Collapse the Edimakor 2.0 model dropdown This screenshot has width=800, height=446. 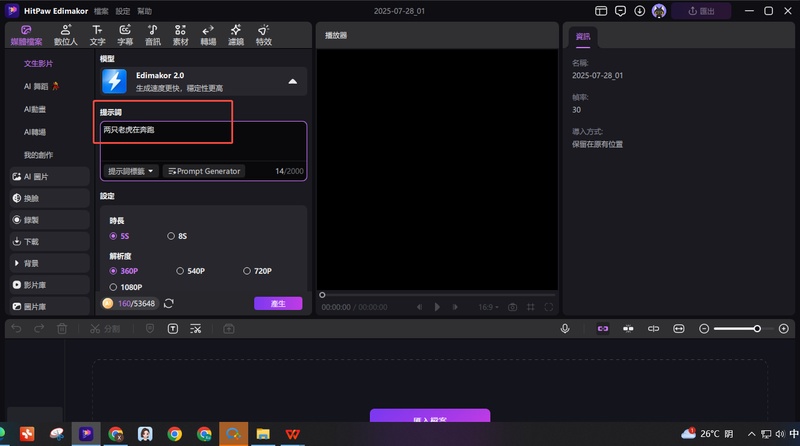tap(292, 81)
